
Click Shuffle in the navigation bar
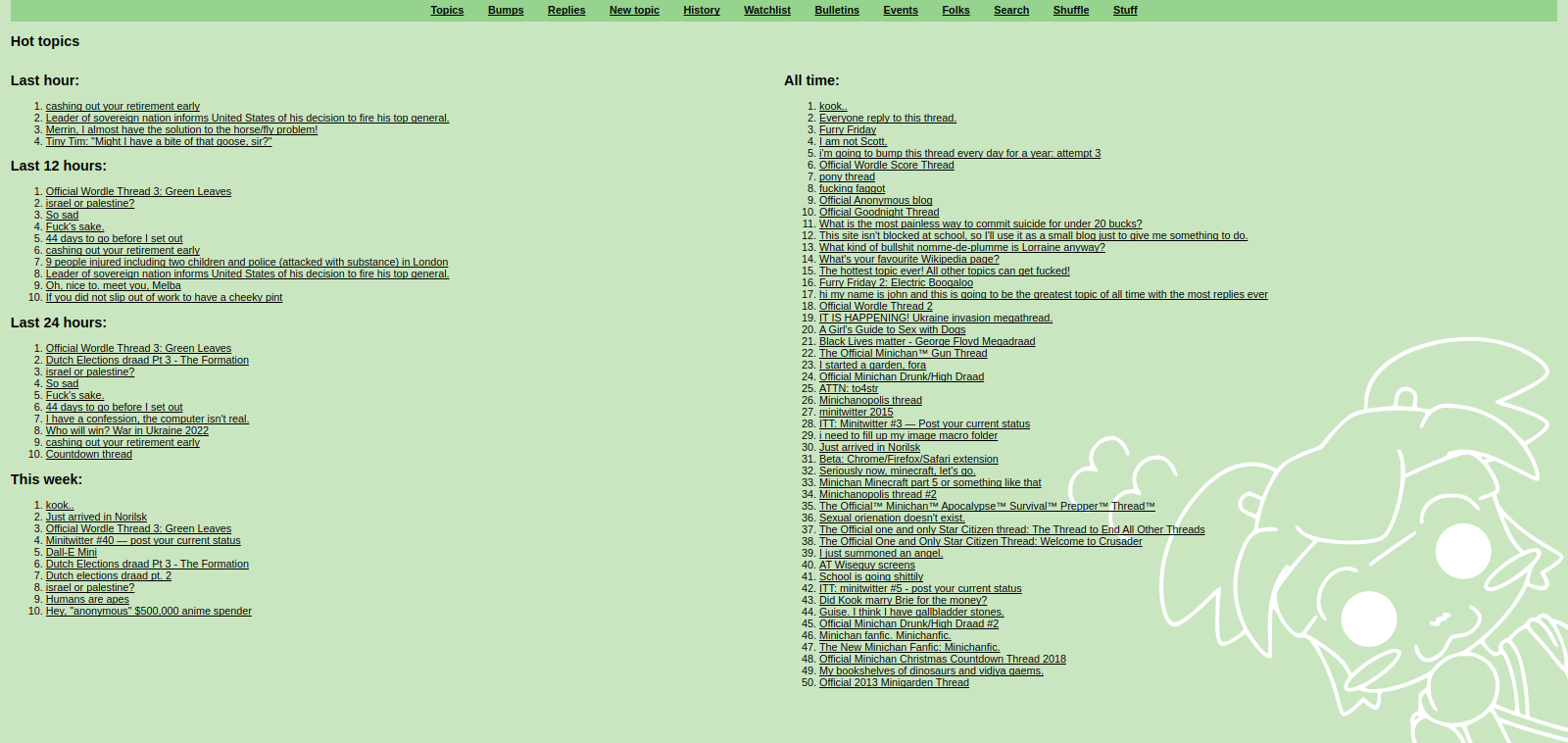tap(1071, 10)
